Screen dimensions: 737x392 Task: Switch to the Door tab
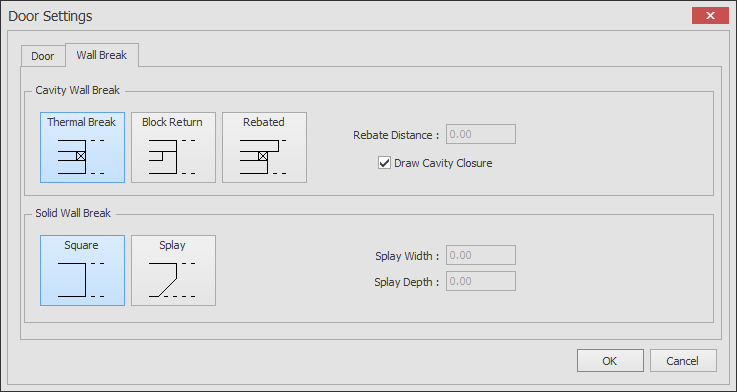click(x=43, y=56)
